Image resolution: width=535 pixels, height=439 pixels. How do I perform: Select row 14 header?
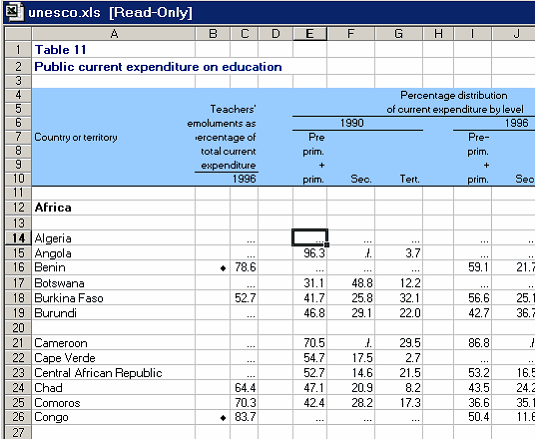tap(18, 238)
